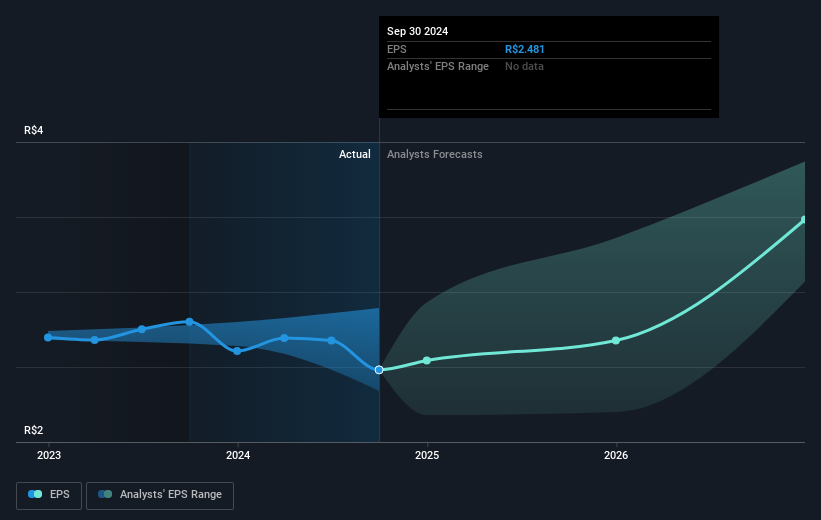821x520 pixels.
Task: Select the 2025 forecast EPS data point
Action: (x=427, y=360)
